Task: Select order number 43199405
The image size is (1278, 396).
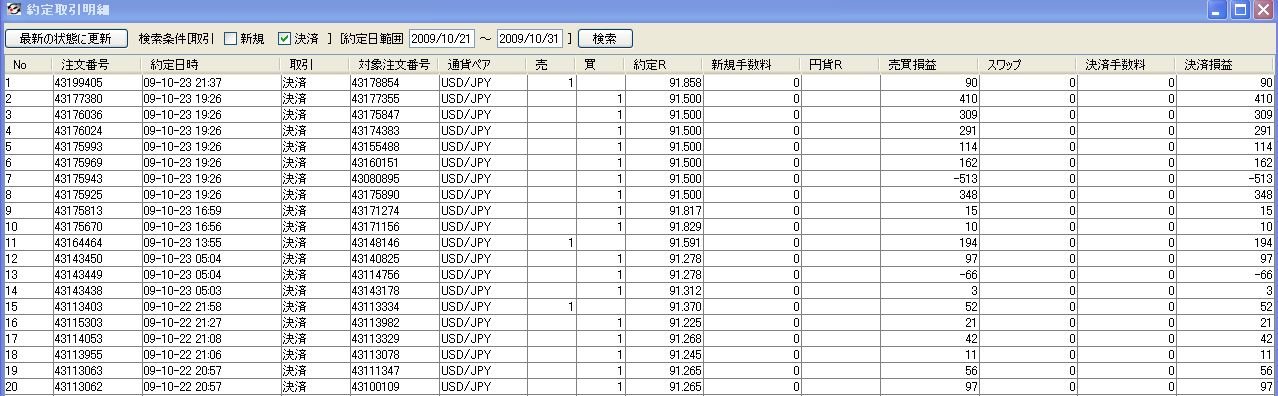Action: click(x=79, y=82)
